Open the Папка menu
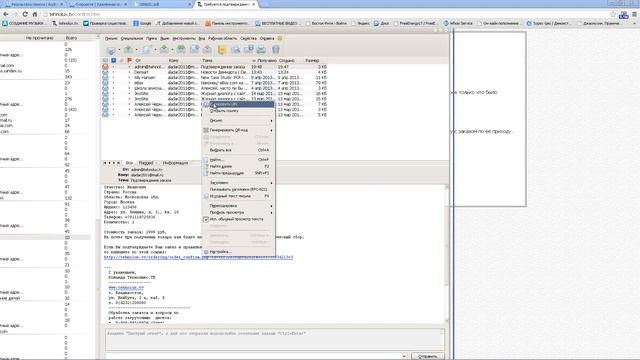This screenshot has width=640, height=360. point(151,38)
